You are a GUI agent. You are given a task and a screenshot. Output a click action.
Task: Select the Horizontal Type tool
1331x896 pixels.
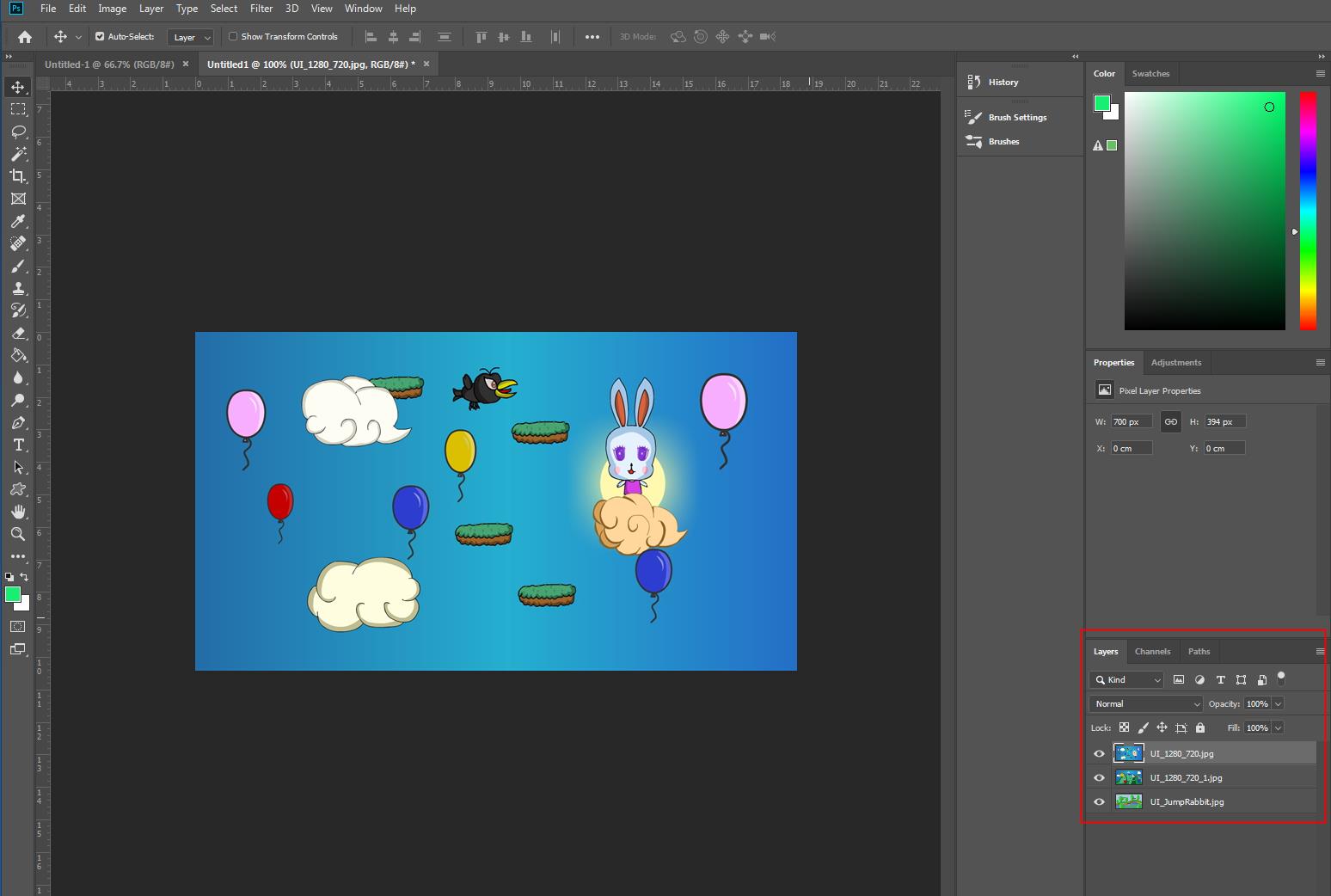18,445
